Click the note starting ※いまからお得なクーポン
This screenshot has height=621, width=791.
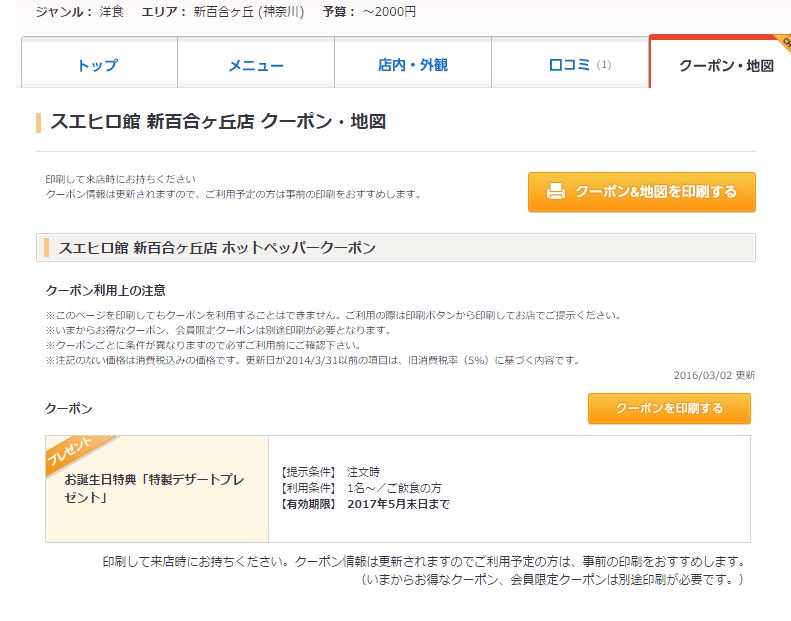219,330
